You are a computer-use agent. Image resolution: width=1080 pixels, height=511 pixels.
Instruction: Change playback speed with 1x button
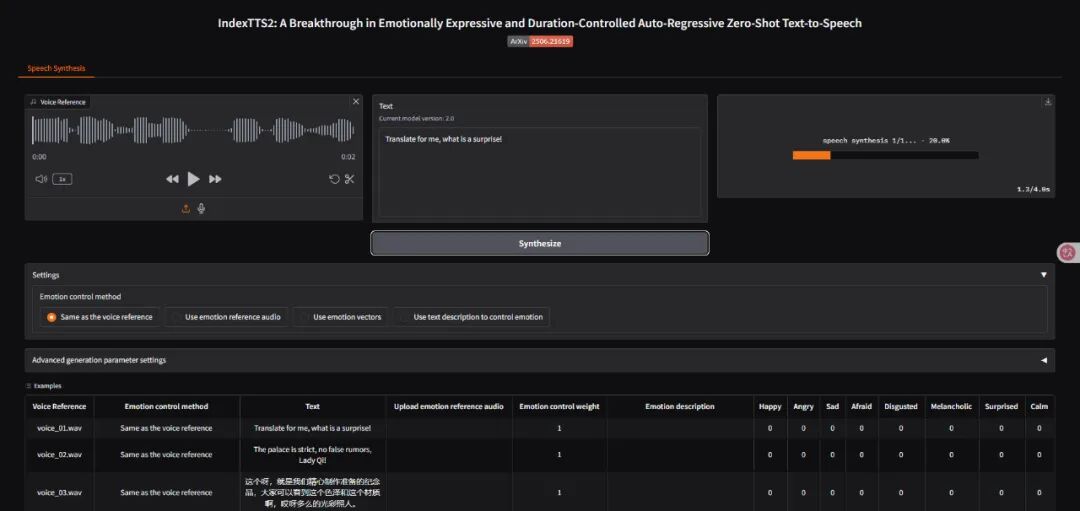pos(62,179)
